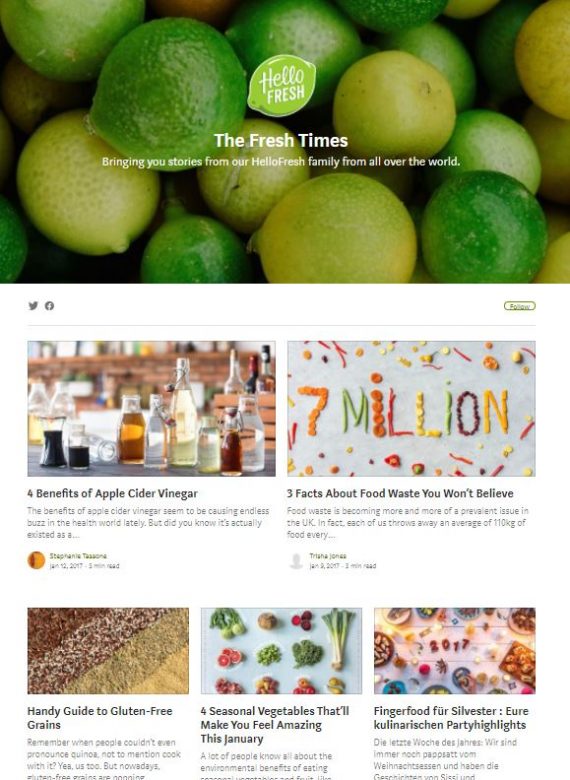Follow The Fresh Times publication
Viewport: 570px width, 780px height.
pyautogui.click(x=519, y=306)
